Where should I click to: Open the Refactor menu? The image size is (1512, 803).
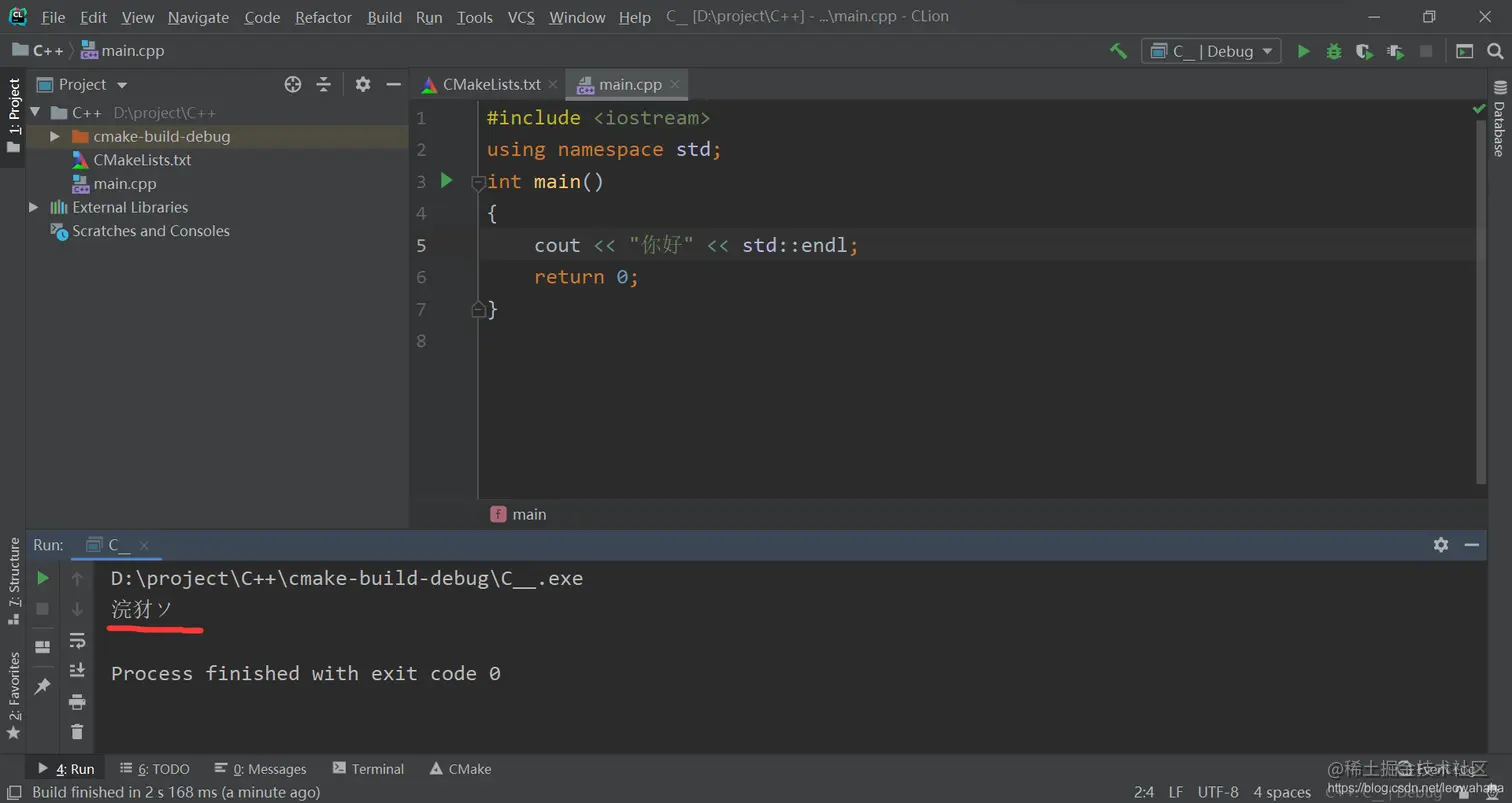(x=323, y=17)
